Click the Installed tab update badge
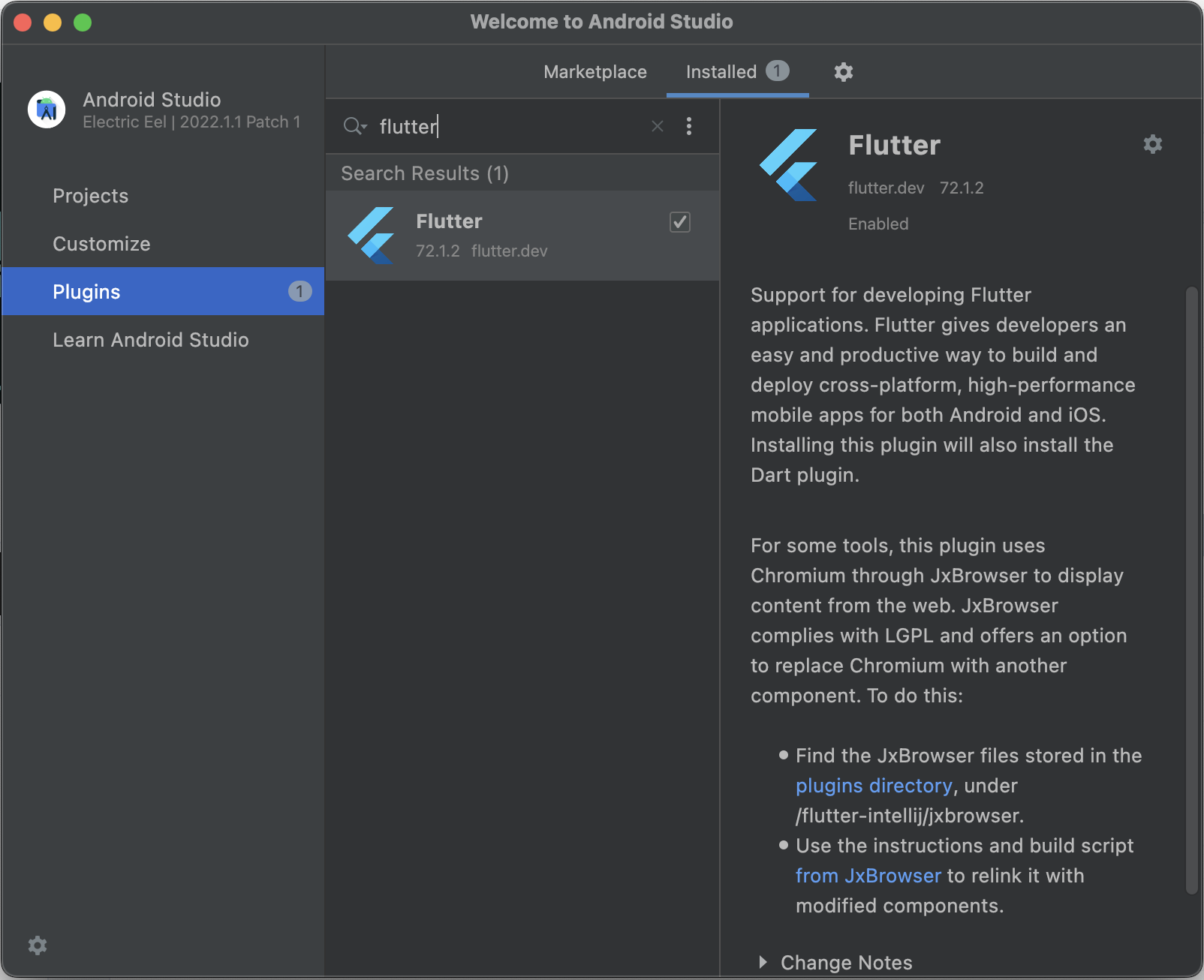The width and height of the screenshot is (1204, 980). click(777, 71)
